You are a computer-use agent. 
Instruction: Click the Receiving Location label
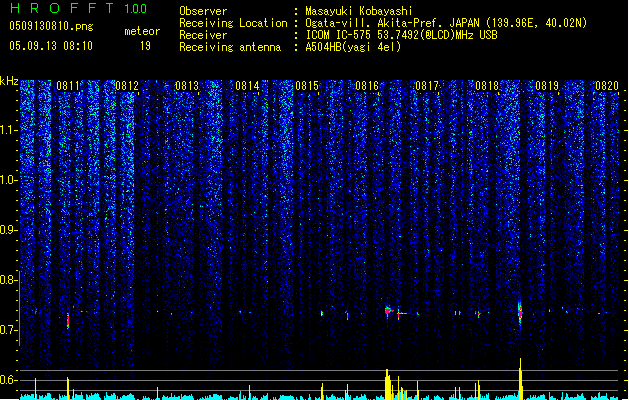[x=233, y=23]
